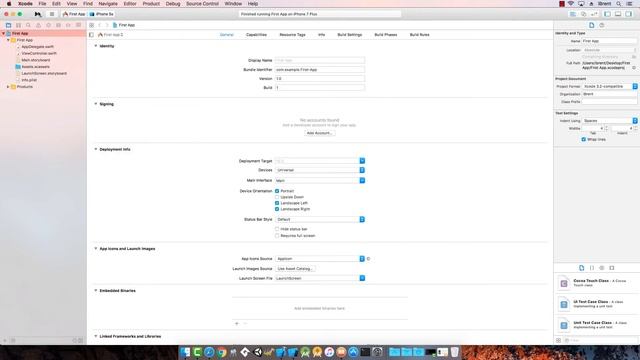The height and width of the screenshot is (360, 640).
Task: Toggle the Portrait orientation checkbox
Action: (x=277, y=191)
